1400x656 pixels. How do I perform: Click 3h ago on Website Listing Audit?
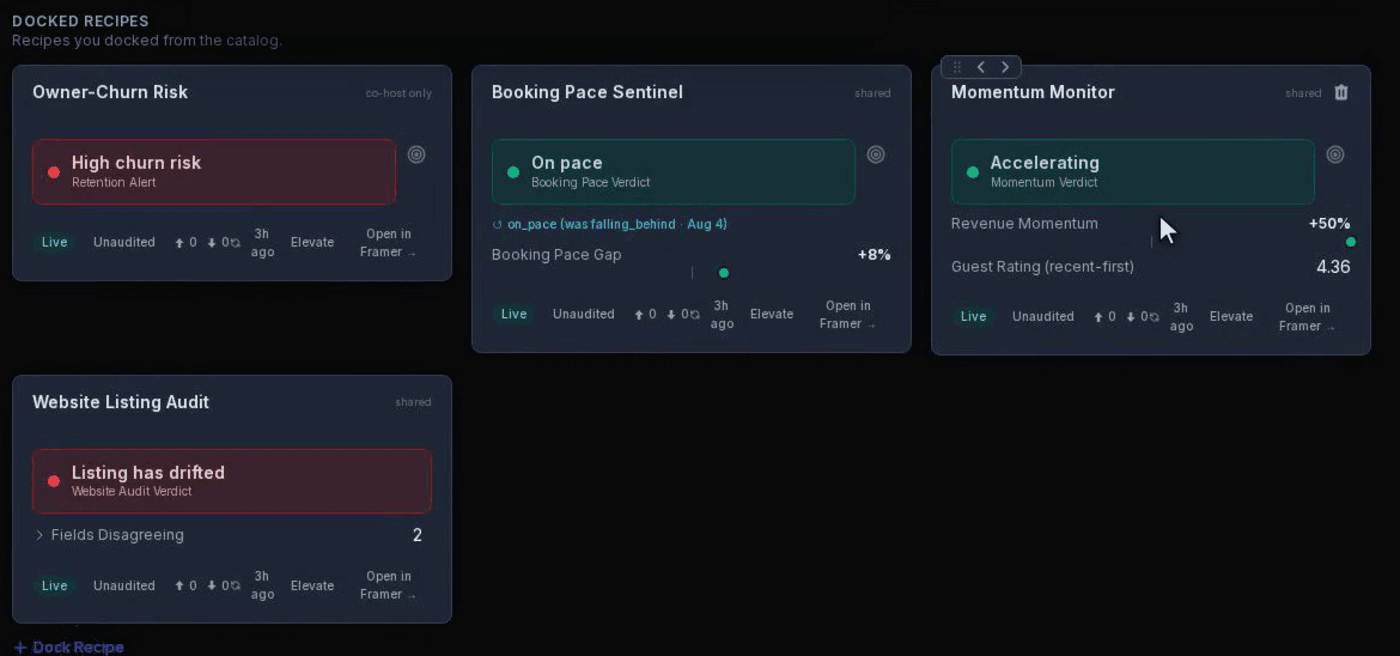262,585
